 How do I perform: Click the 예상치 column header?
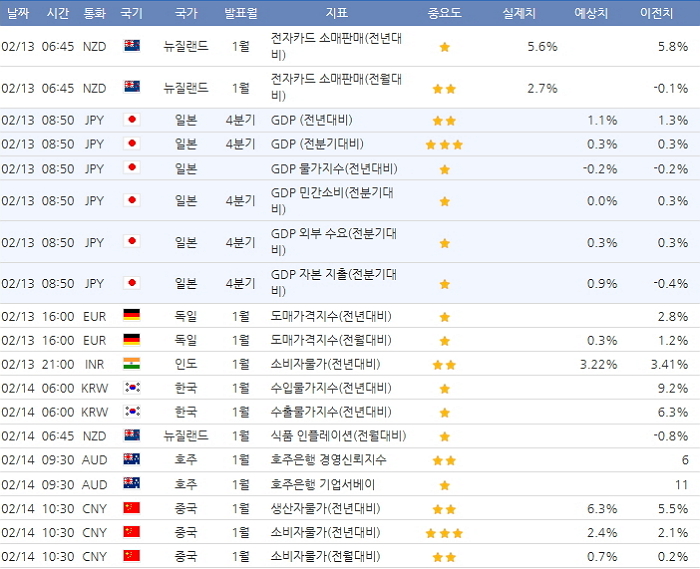pos(591,13)
